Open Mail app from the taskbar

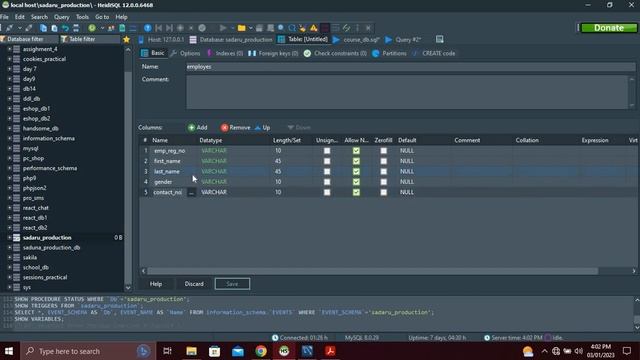pos(238,351)
